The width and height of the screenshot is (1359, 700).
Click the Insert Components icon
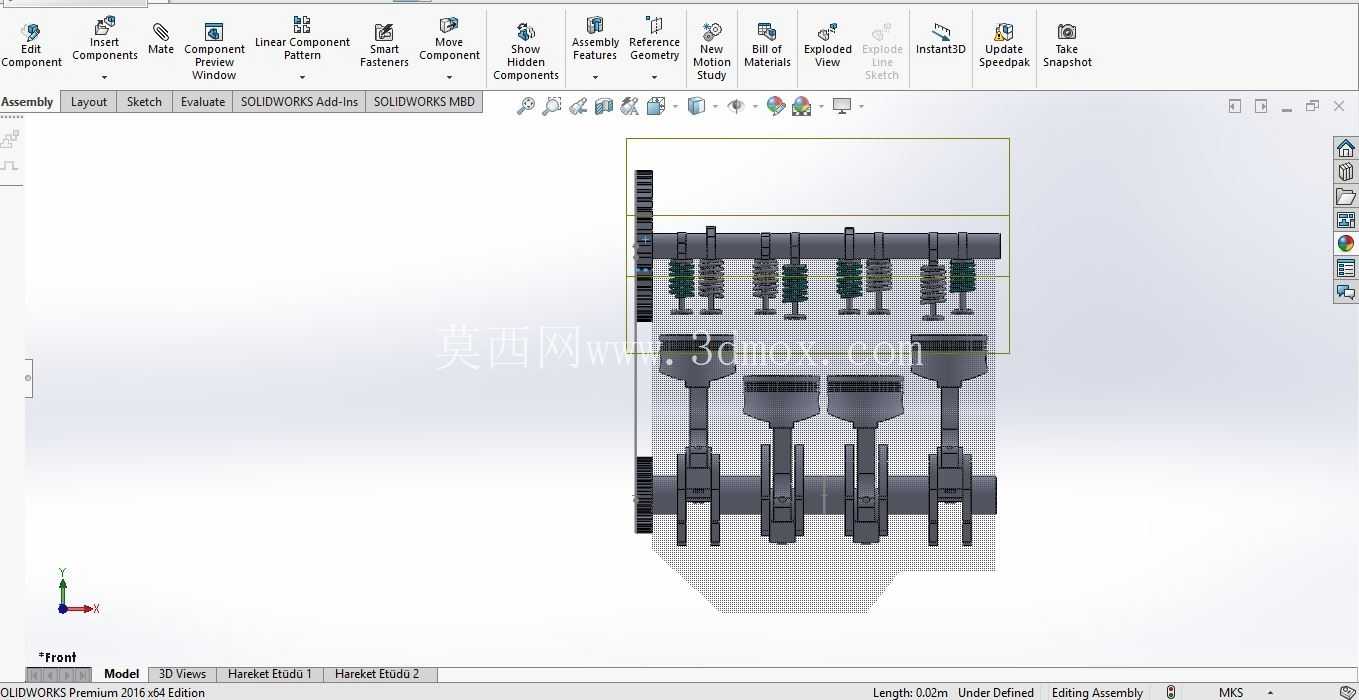[104, 25]
